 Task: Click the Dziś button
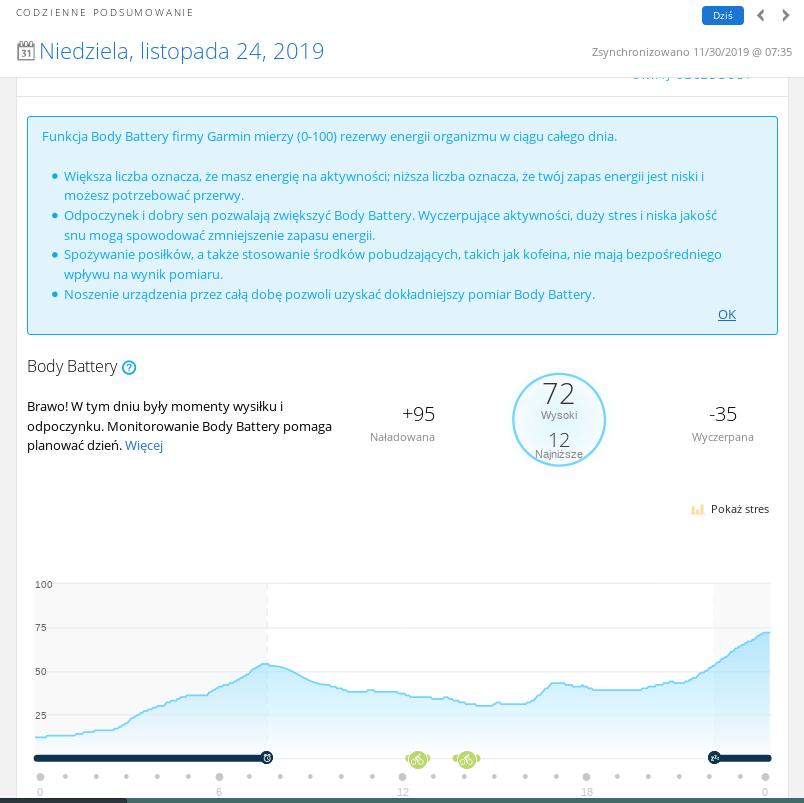(722, 15)
